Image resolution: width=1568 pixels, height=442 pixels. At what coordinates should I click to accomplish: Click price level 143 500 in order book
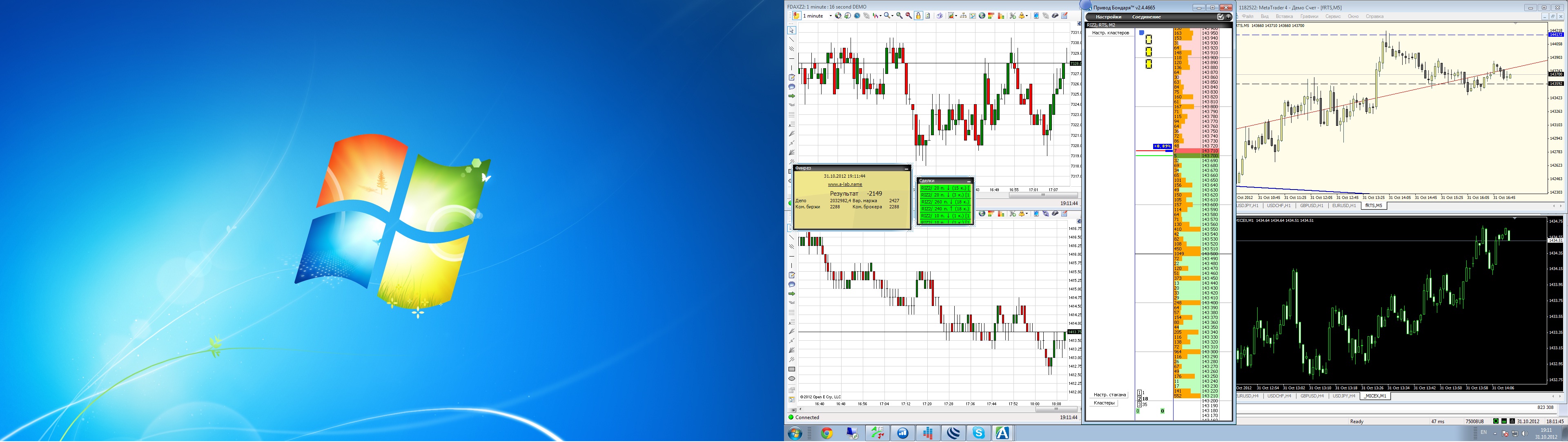(1210, 254)
